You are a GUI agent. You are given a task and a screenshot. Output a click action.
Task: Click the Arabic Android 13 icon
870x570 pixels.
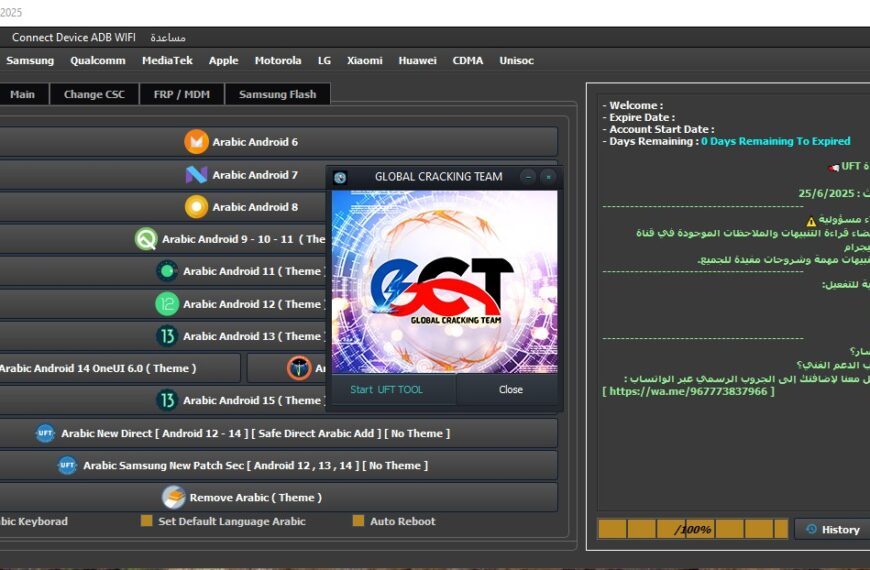click(167, 336)
